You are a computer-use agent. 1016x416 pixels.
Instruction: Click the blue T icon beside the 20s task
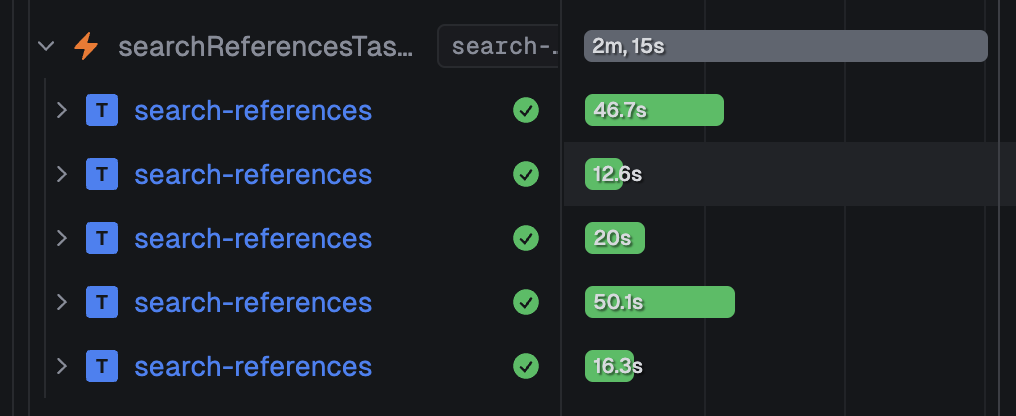(x=102, y=238)
